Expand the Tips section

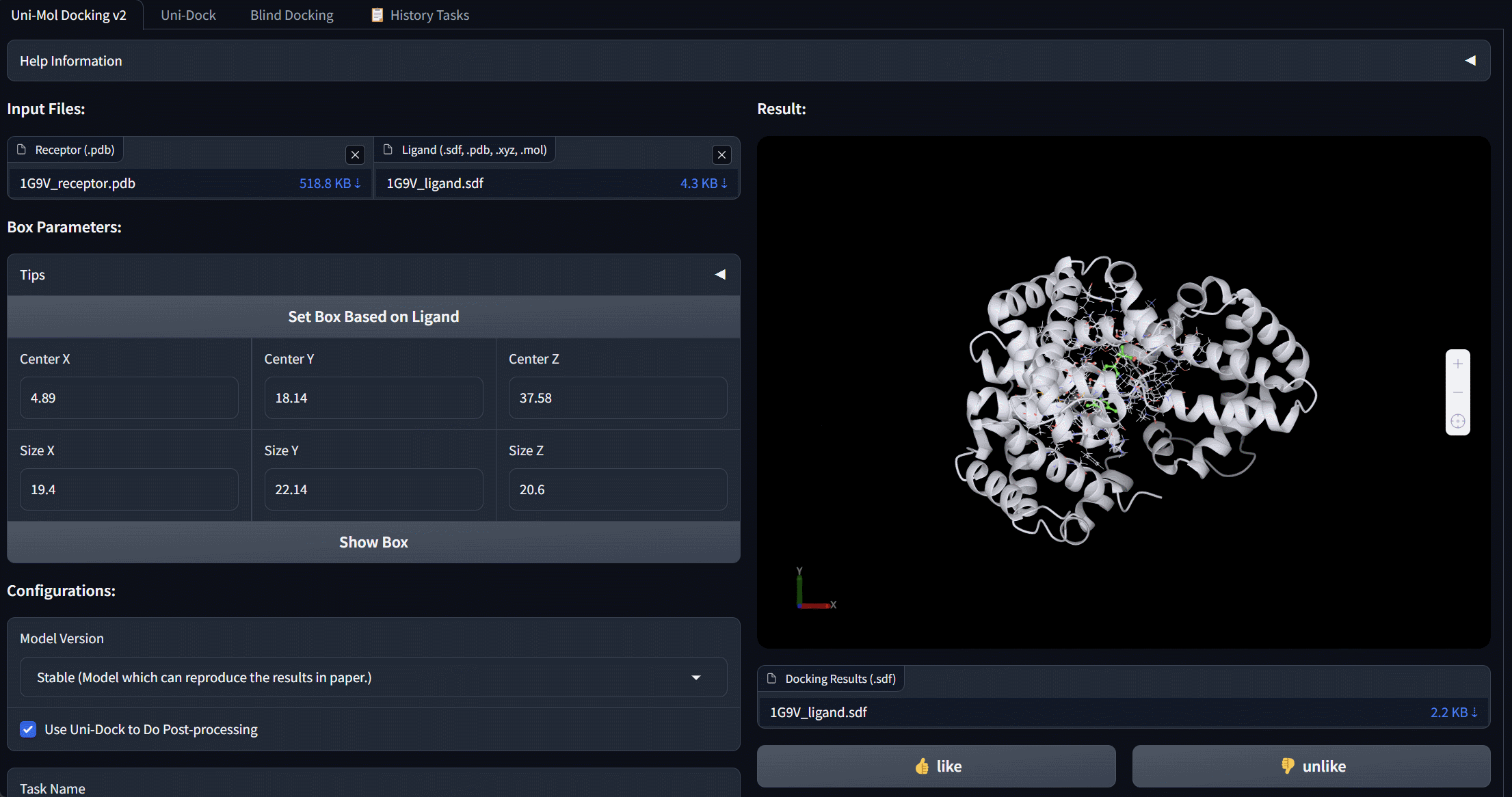(720, 275)
